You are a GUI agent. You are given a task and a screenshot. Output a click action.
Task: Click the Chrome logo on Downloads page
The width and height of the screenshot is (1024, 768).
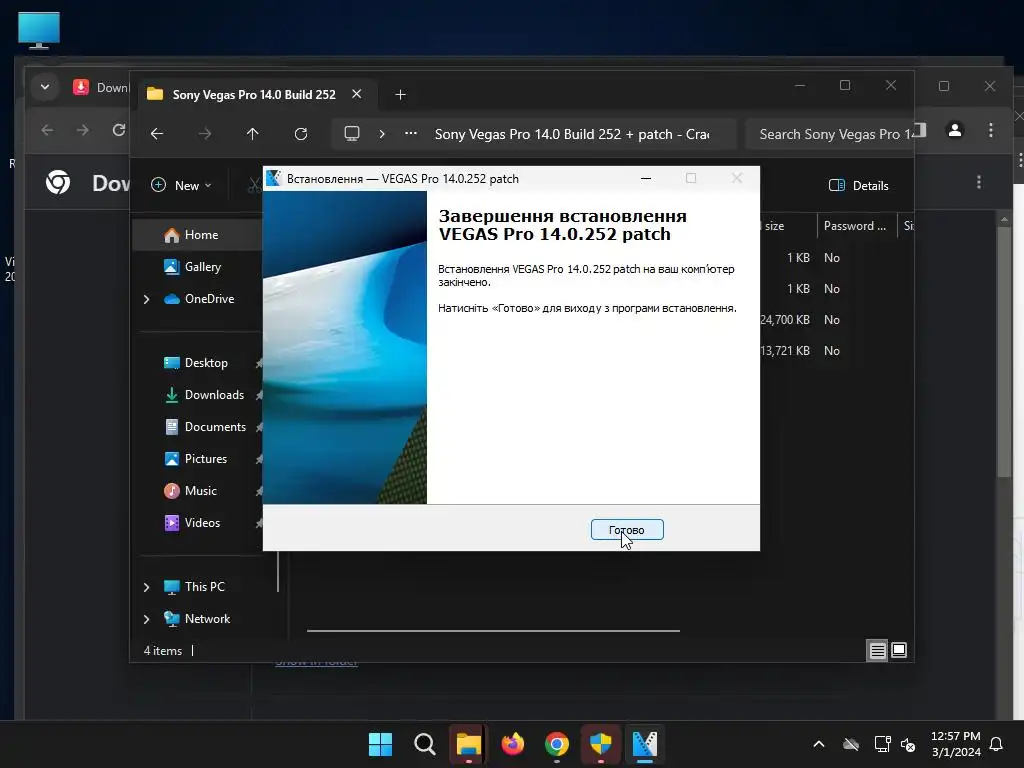[58, 182]
